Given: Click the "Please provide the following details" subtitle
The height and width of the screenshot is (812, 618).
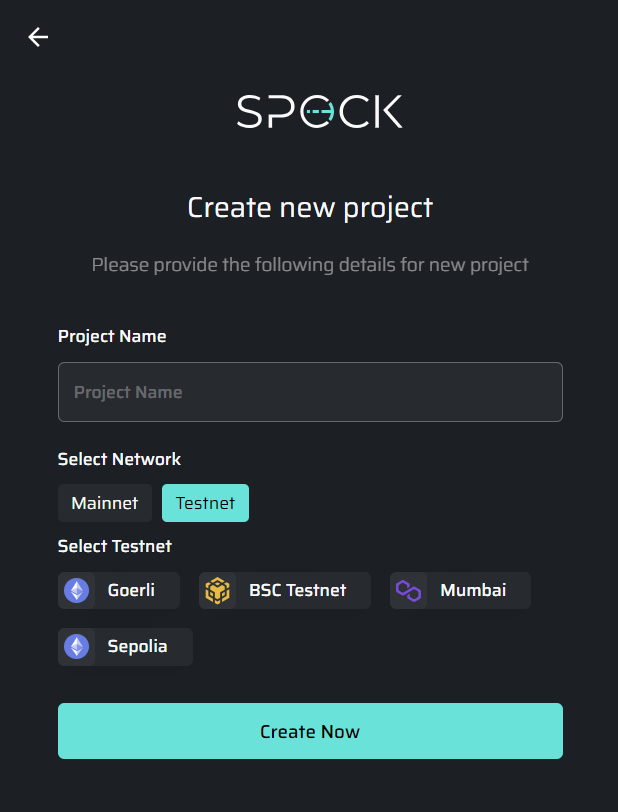Looking at the screenshot, I should pos(310,265).
